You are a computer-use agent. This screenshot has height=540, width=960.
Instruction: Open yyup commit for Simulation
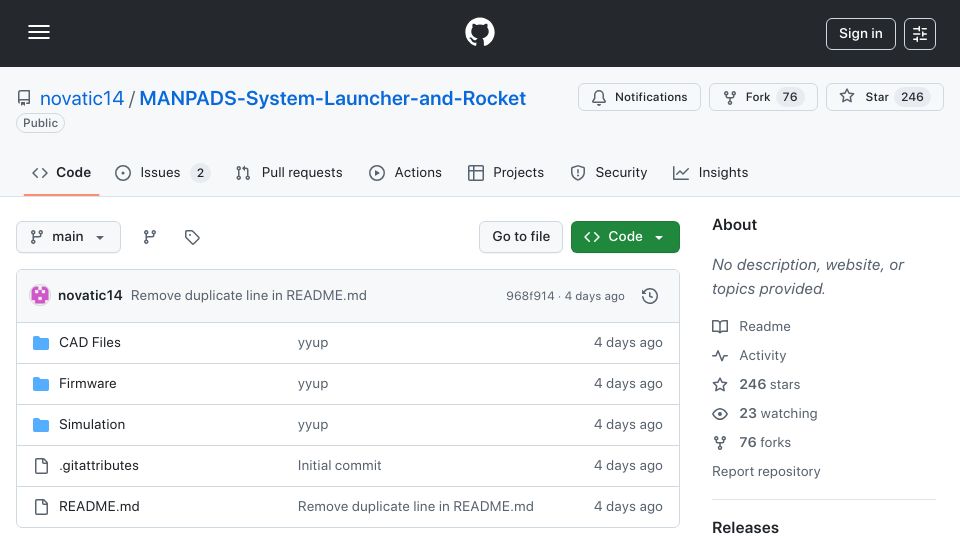(x=313, y=425)
